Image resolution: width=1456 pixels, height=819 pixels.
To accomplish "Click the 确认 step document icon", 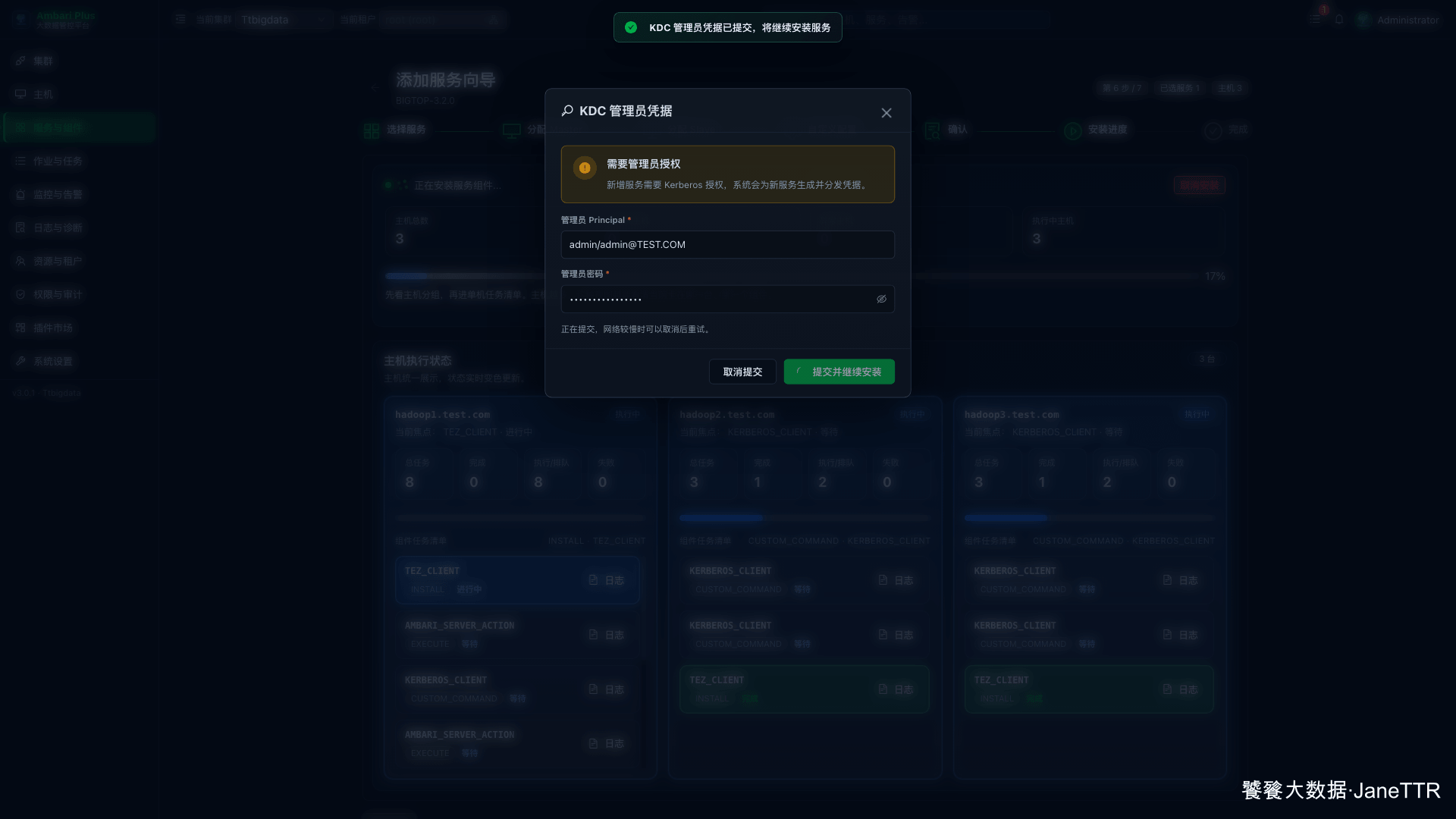I will click(933, 131).
